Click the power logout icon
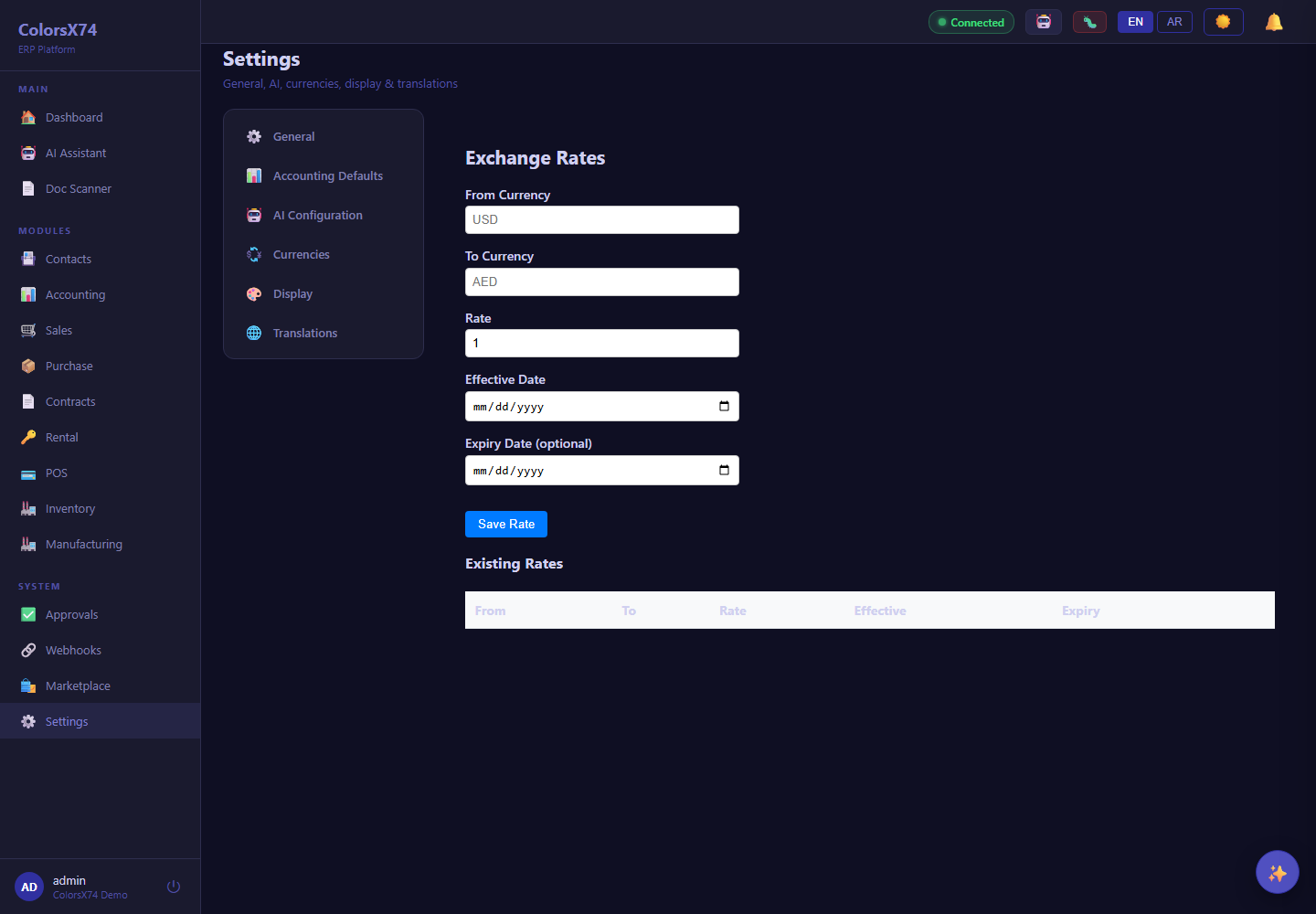Image resolution: width=1316 pixels, height=914 pixels. (x=174, y=887)
